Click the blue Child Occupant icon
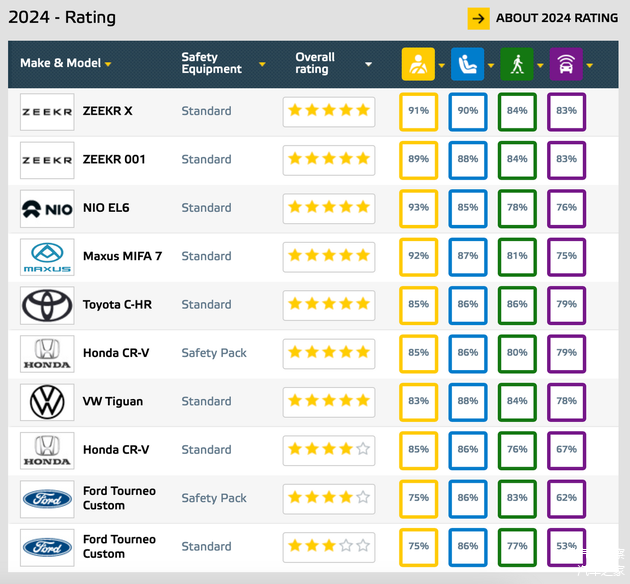The height and width of the screenshot is (584, 630). pyautogui.click(x=466, y=64)
